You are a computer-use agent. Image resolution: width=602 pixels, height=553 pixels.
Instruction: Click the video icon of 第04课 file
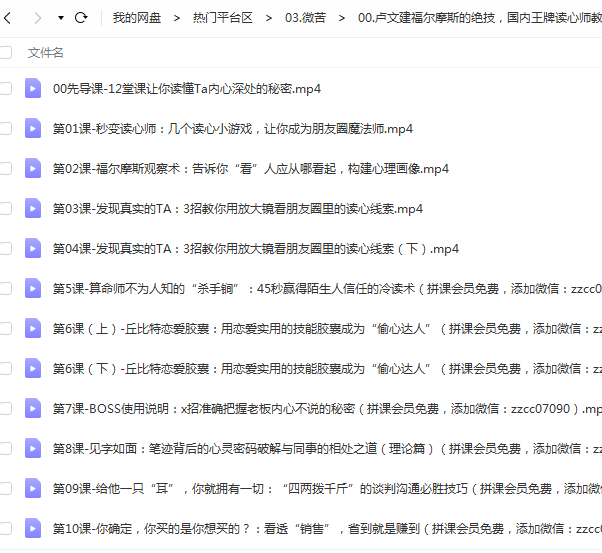33,249
